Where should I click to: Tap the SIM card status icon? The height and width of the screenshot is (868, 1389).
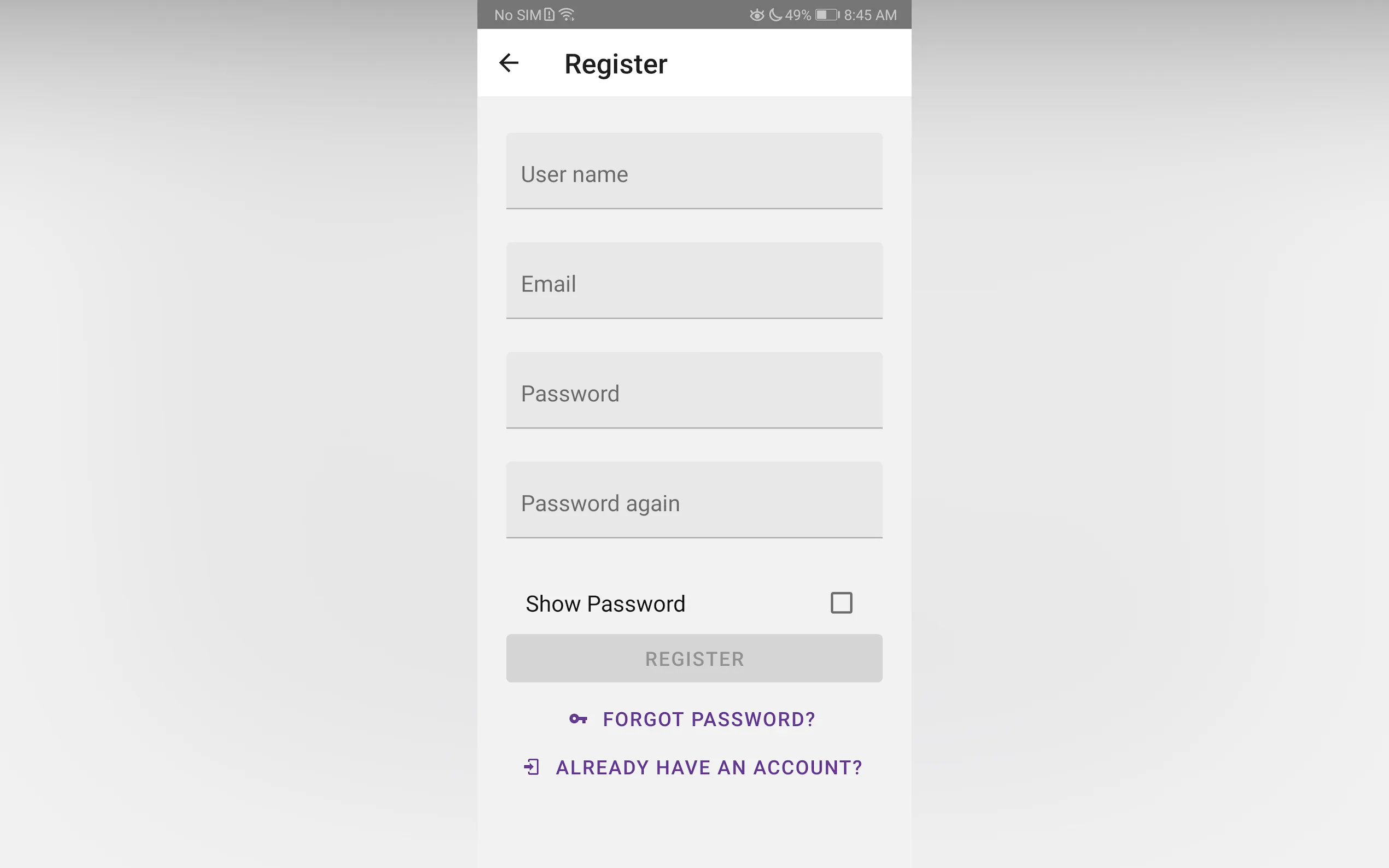point(550,15)
